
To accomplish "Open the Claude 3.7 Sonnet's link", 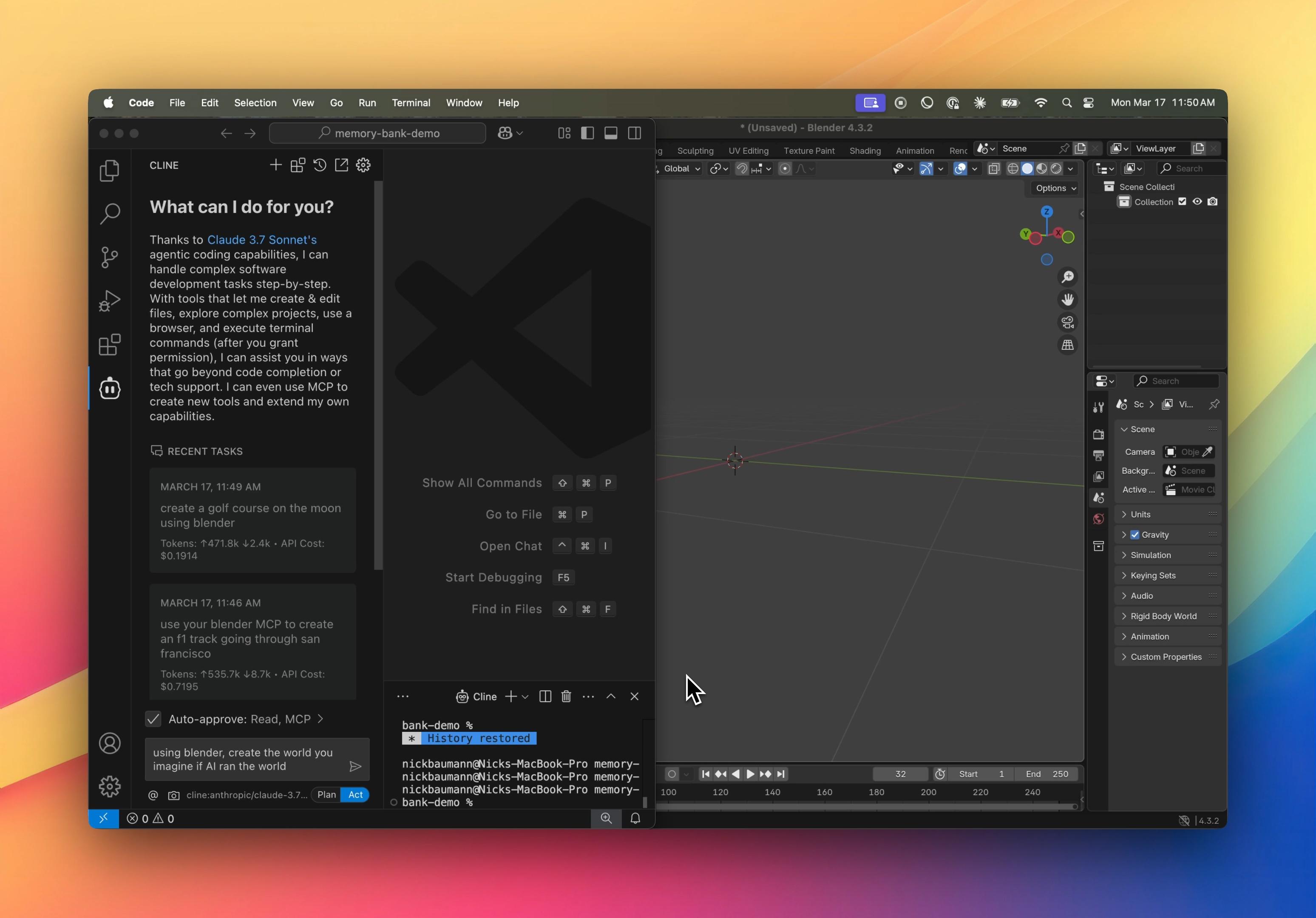I will click(262, 240).
